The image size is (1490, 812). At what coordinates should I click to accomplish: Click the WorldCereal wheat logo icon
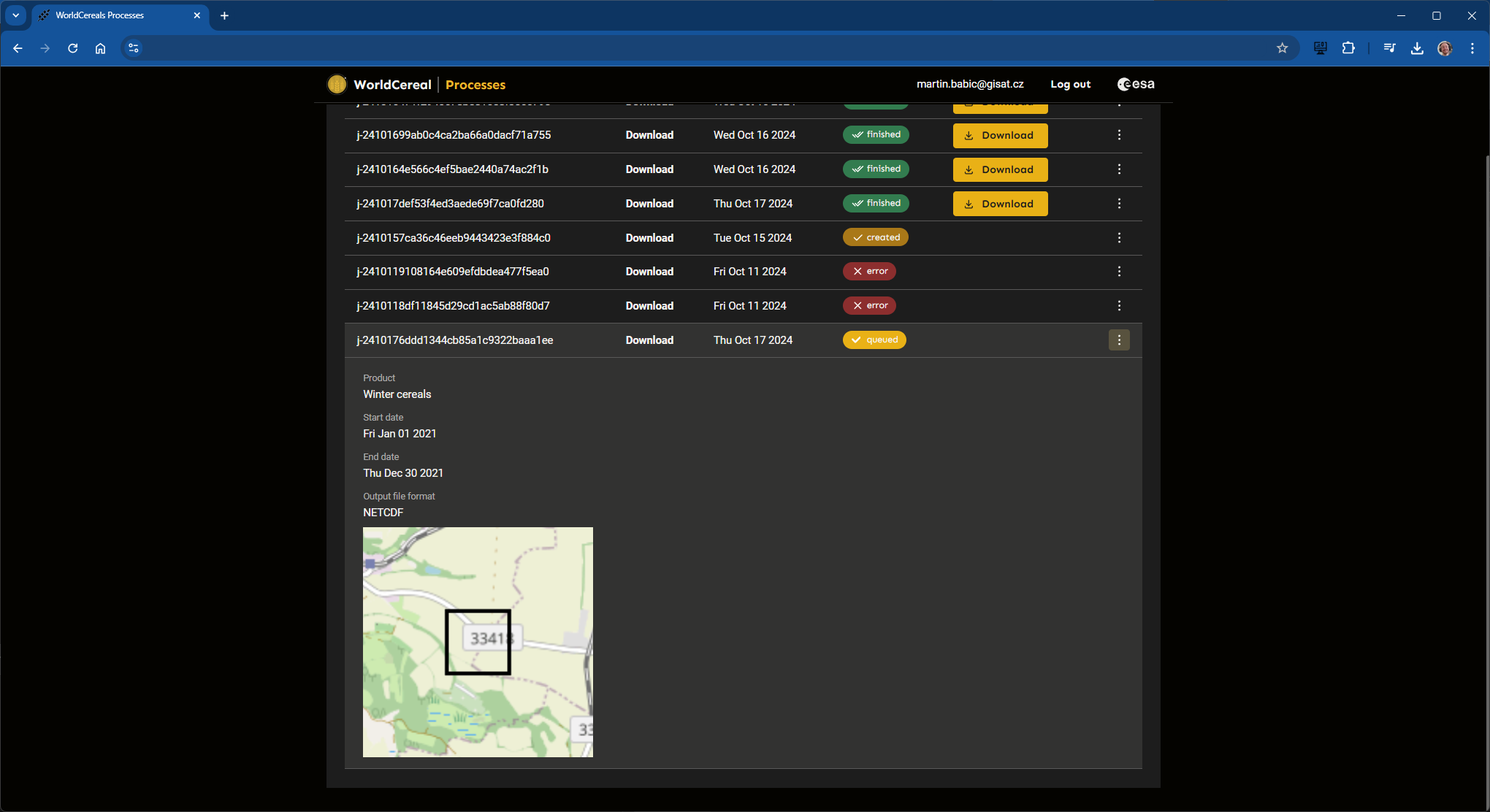click(337, 85)
